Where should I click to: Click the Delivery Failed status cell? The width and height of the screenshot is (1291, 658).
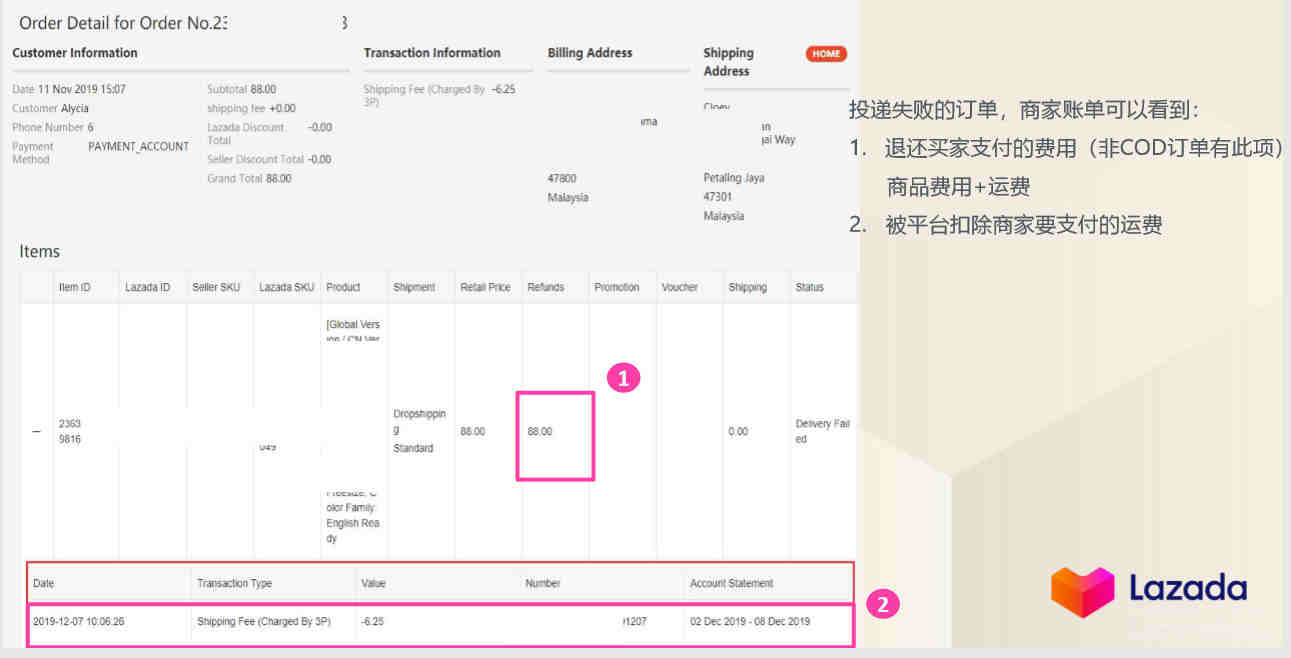822,431
